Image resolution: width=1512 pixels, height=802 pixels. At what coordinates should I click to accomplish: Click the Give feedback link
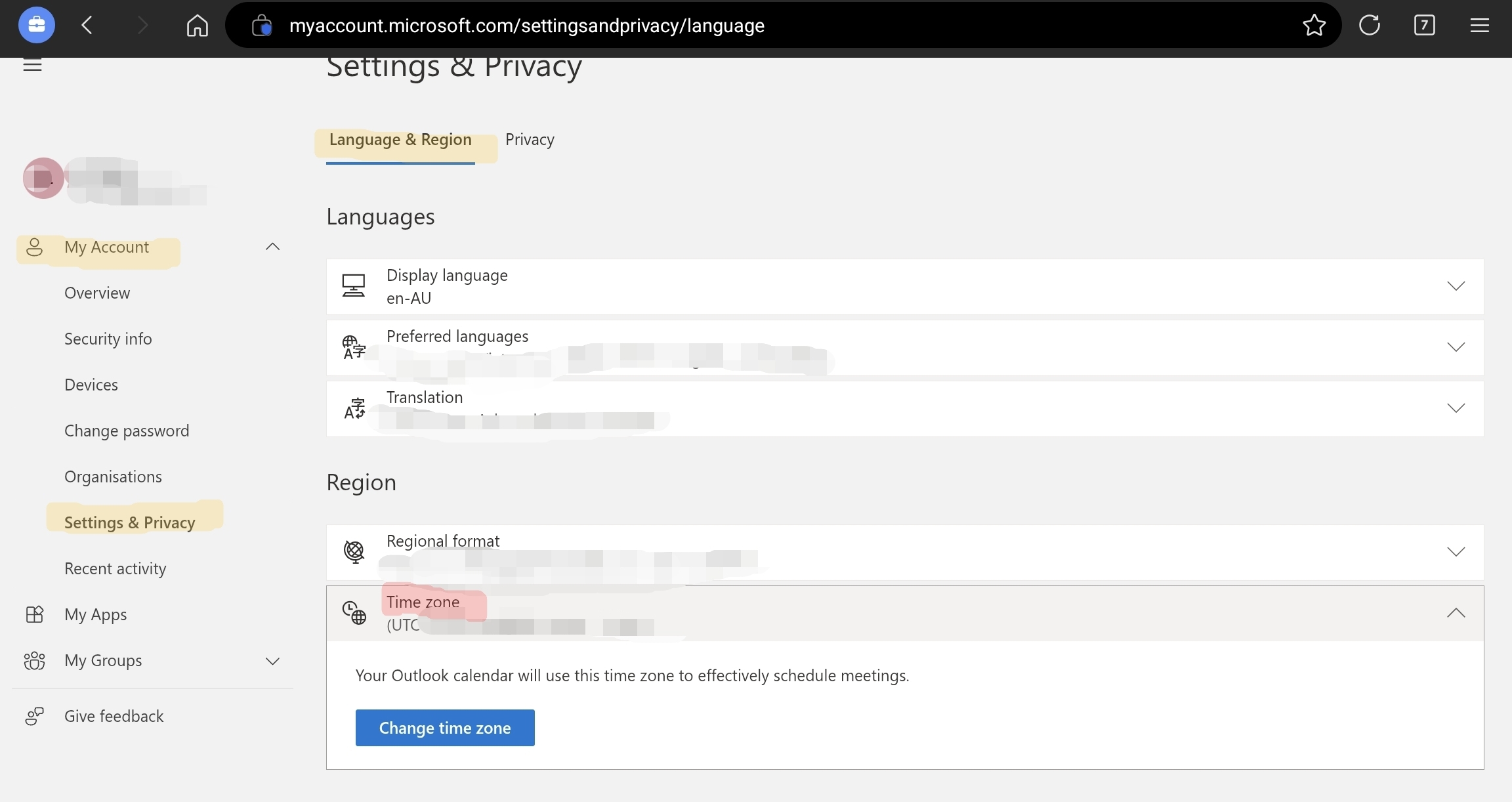(x=114, y=716)
